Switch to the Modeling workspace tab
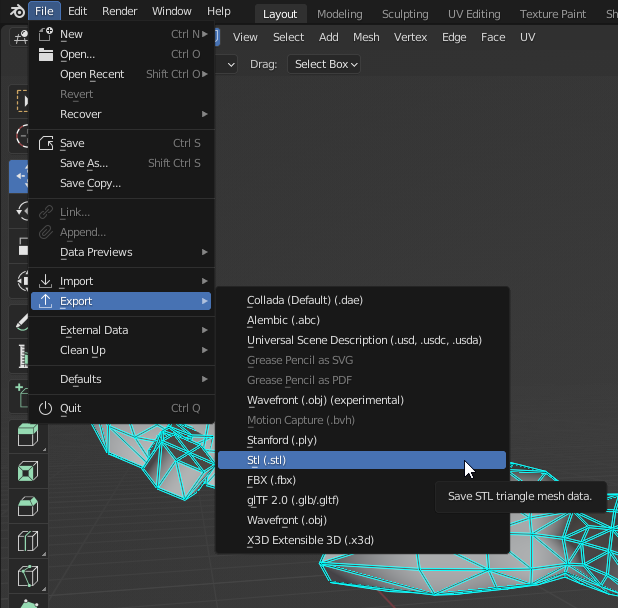 (340, 14)
